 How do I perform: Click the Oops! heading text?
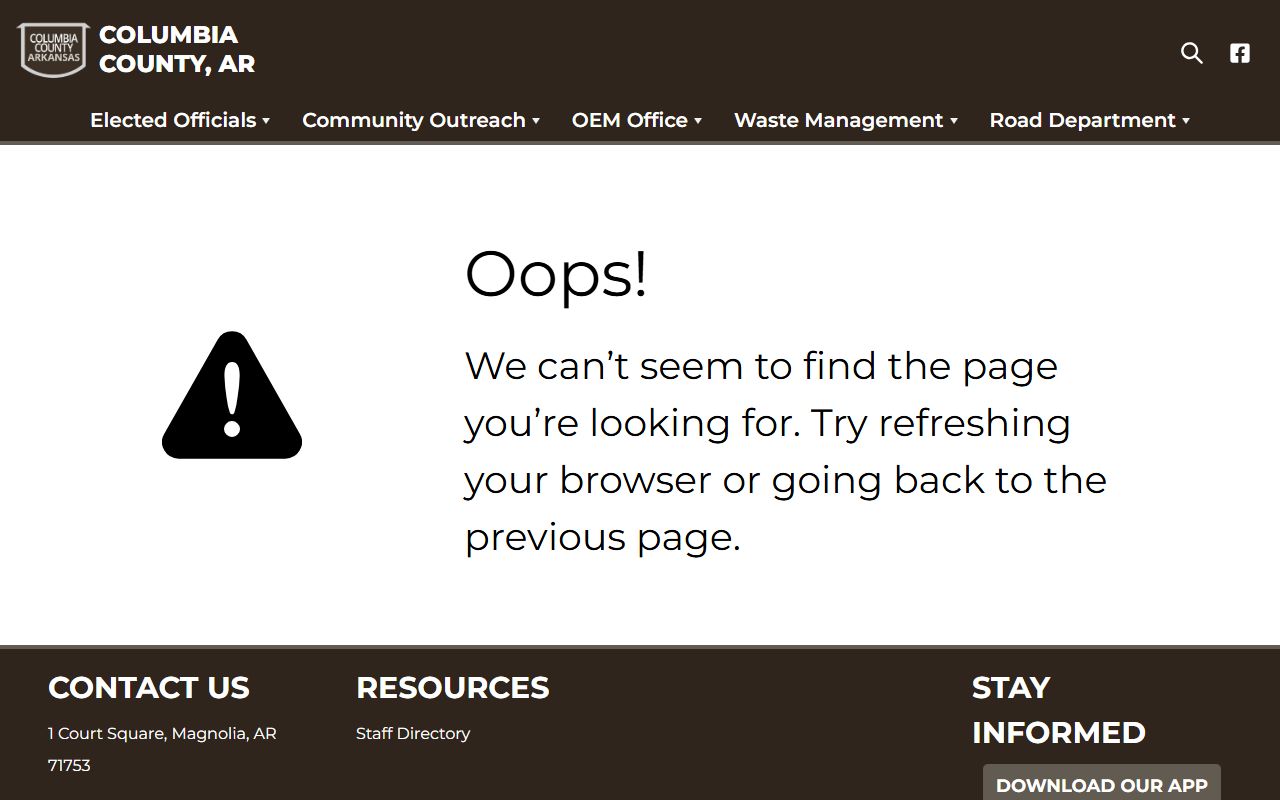556,274
